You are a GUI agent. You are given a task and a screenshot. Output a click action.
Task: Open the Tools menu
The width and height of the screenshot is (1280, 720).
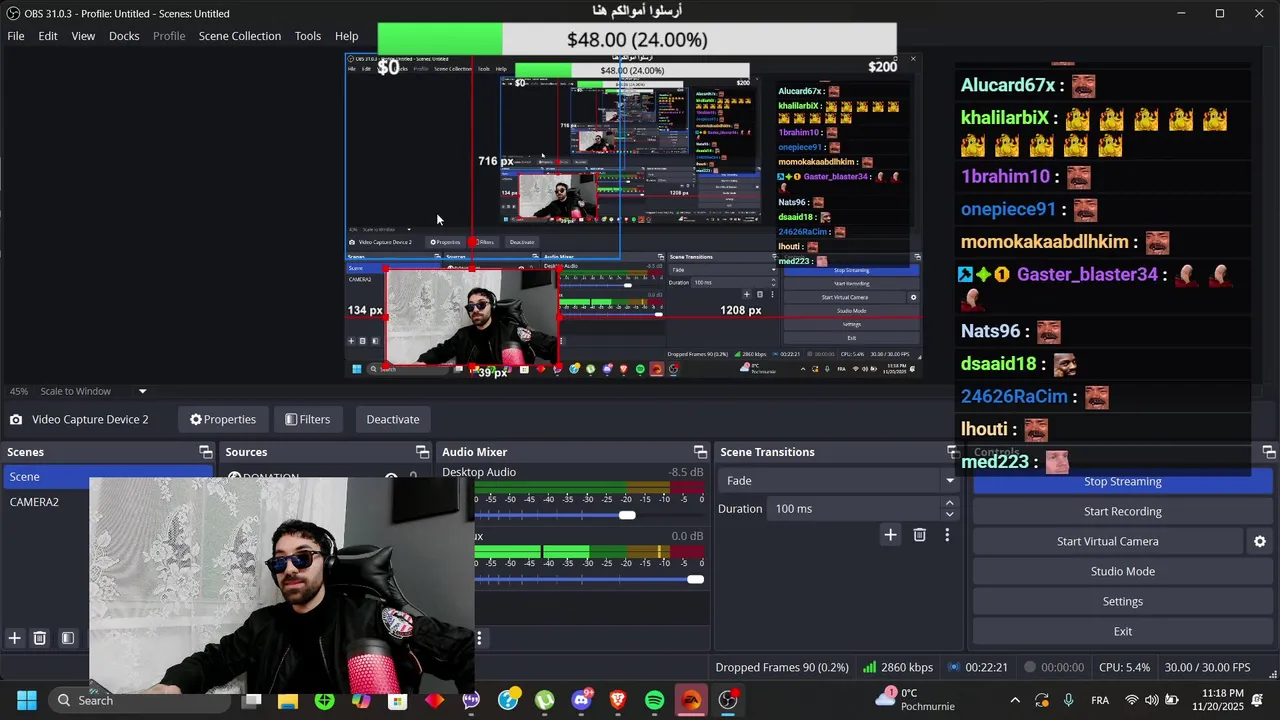click(308, 36)
